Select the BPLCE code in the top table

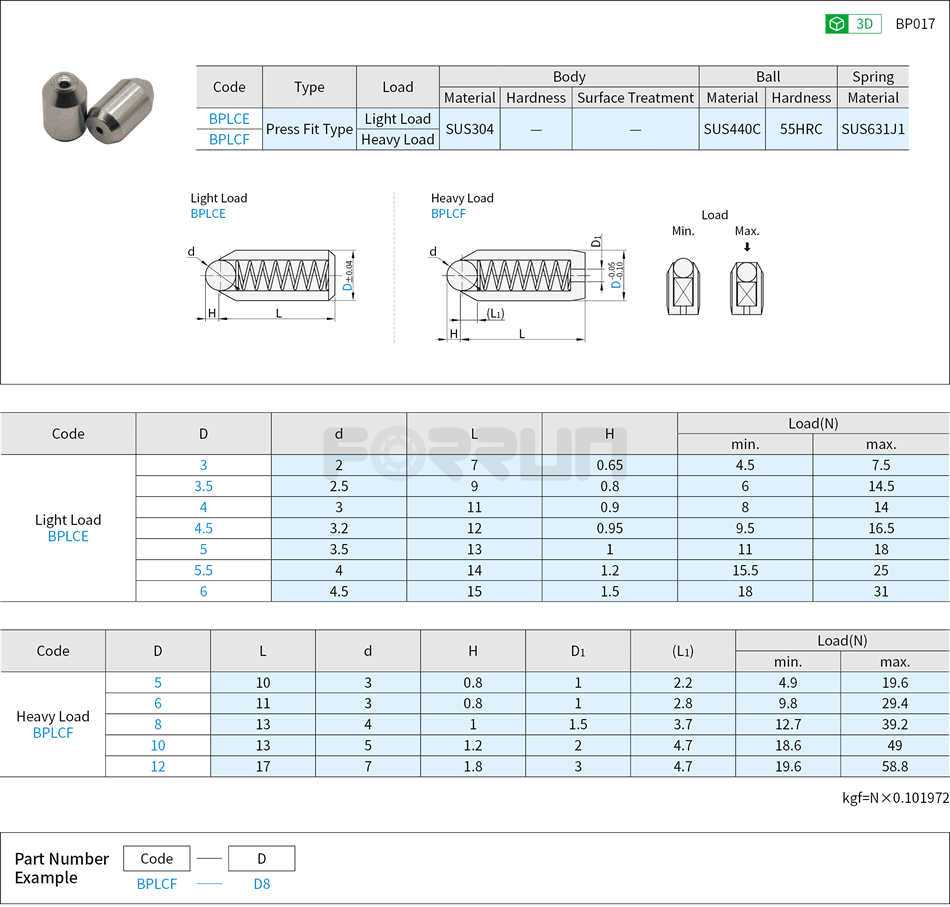point(229,118)
